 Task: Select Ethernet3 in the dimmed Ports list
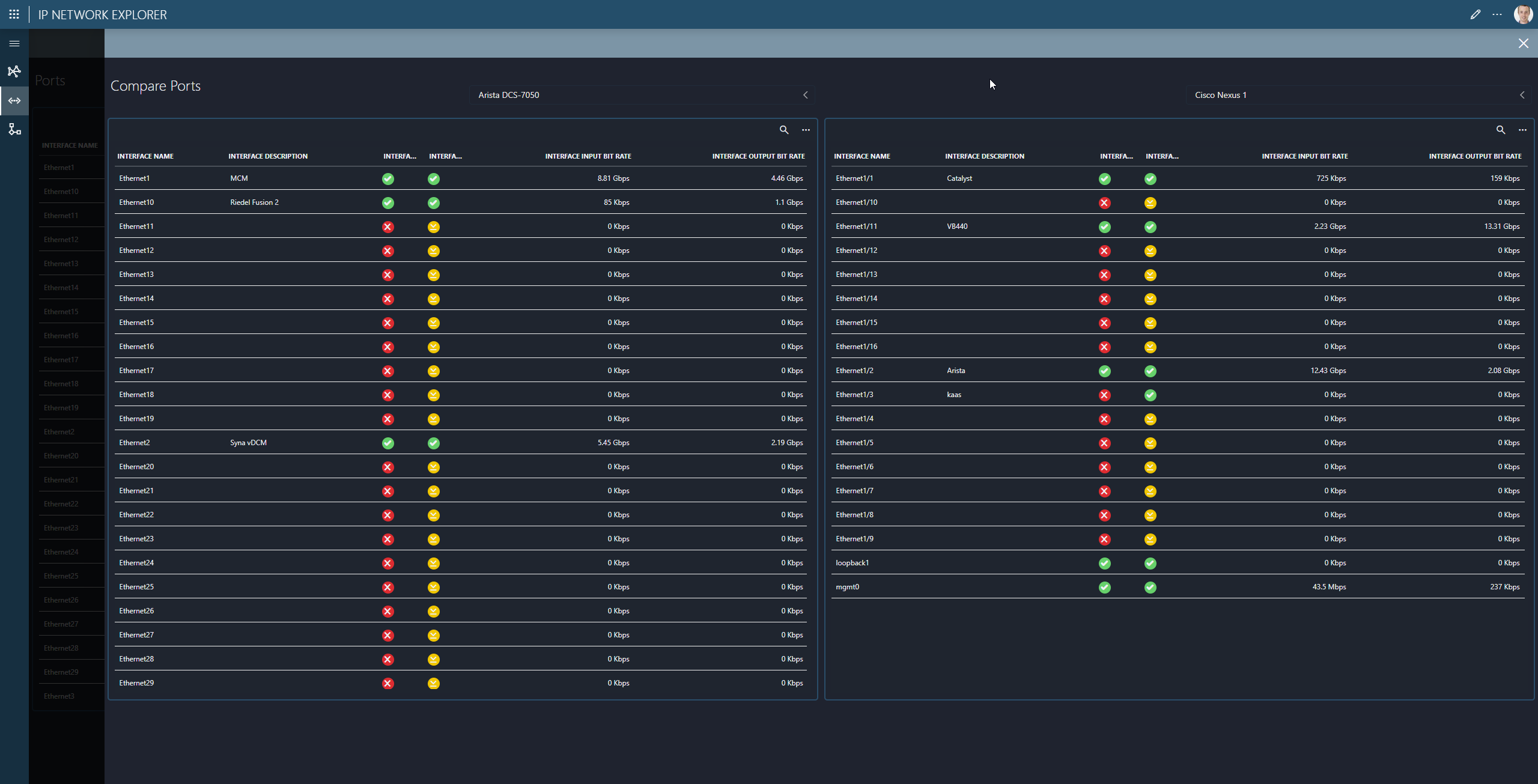tap(59, 696)
